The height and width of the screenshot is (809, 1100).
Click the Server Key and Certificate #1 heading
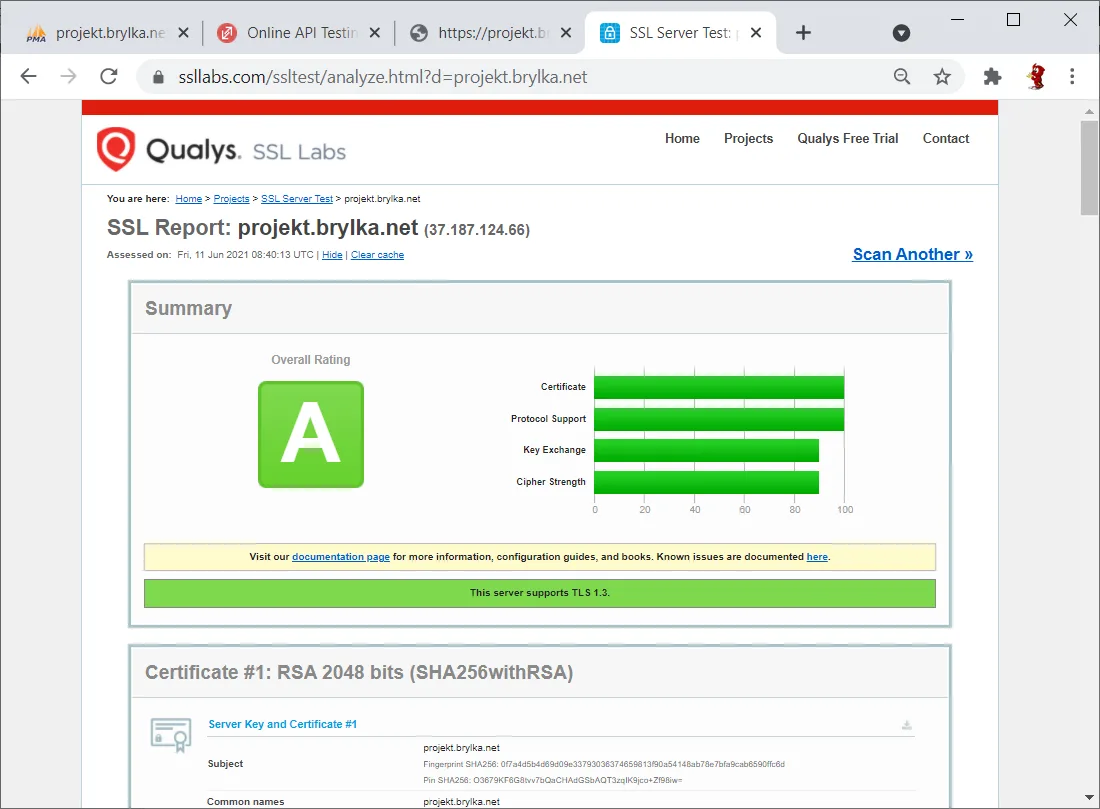283,724
